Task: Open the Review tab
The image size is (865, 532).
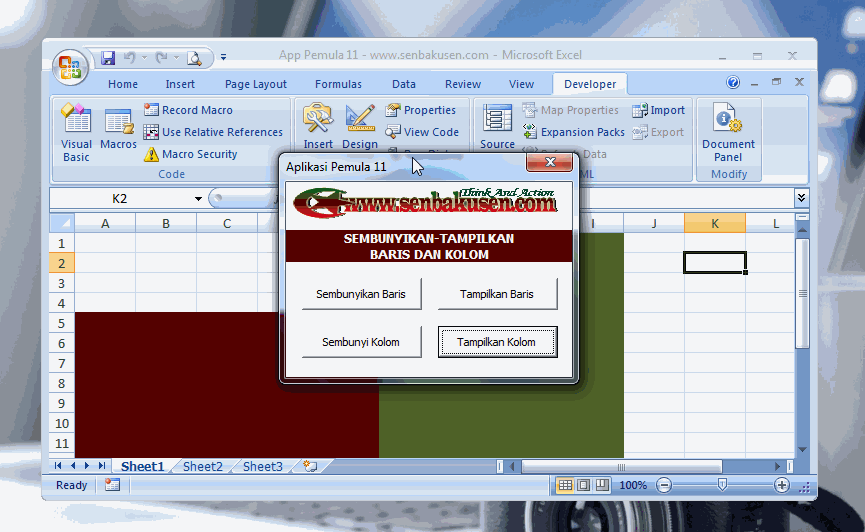Action: [x=463, y=84]
